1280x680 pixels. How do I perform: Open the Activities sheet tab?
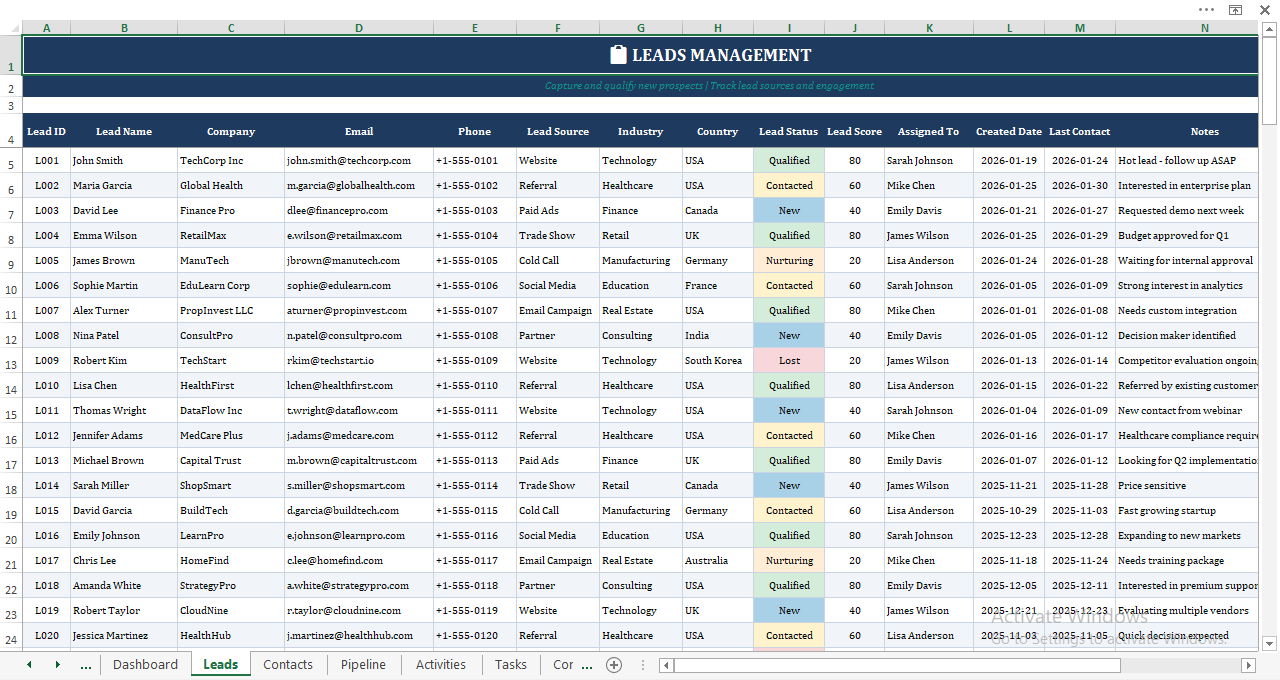pos(441,665)
